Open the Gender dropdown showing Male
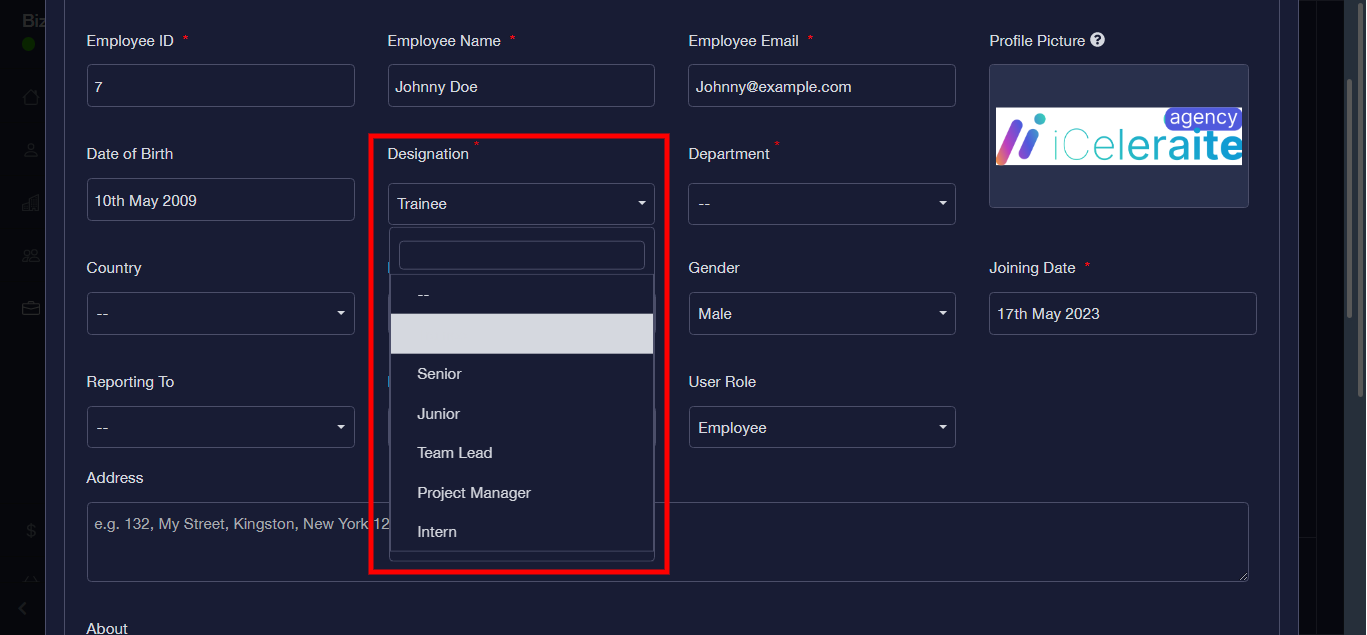The width and height of the screenshot is (1367, 635). (x=821, y=314)
